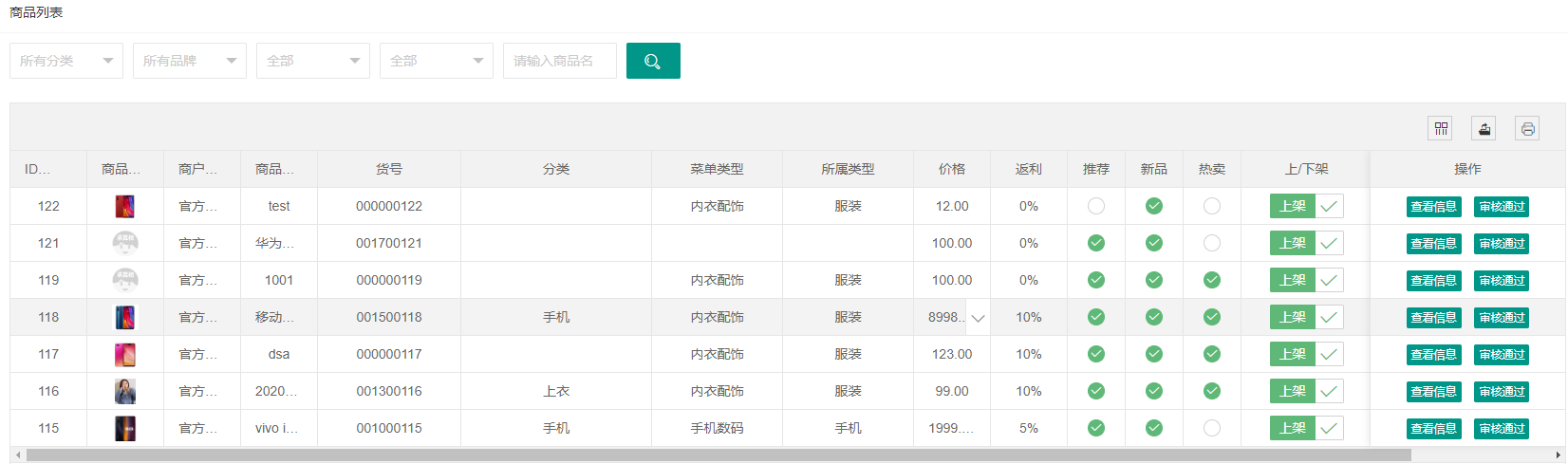The image size is (1568, 464).
Task: Toggle the 推荐 status for product 122
Action: coord(1096,206)
